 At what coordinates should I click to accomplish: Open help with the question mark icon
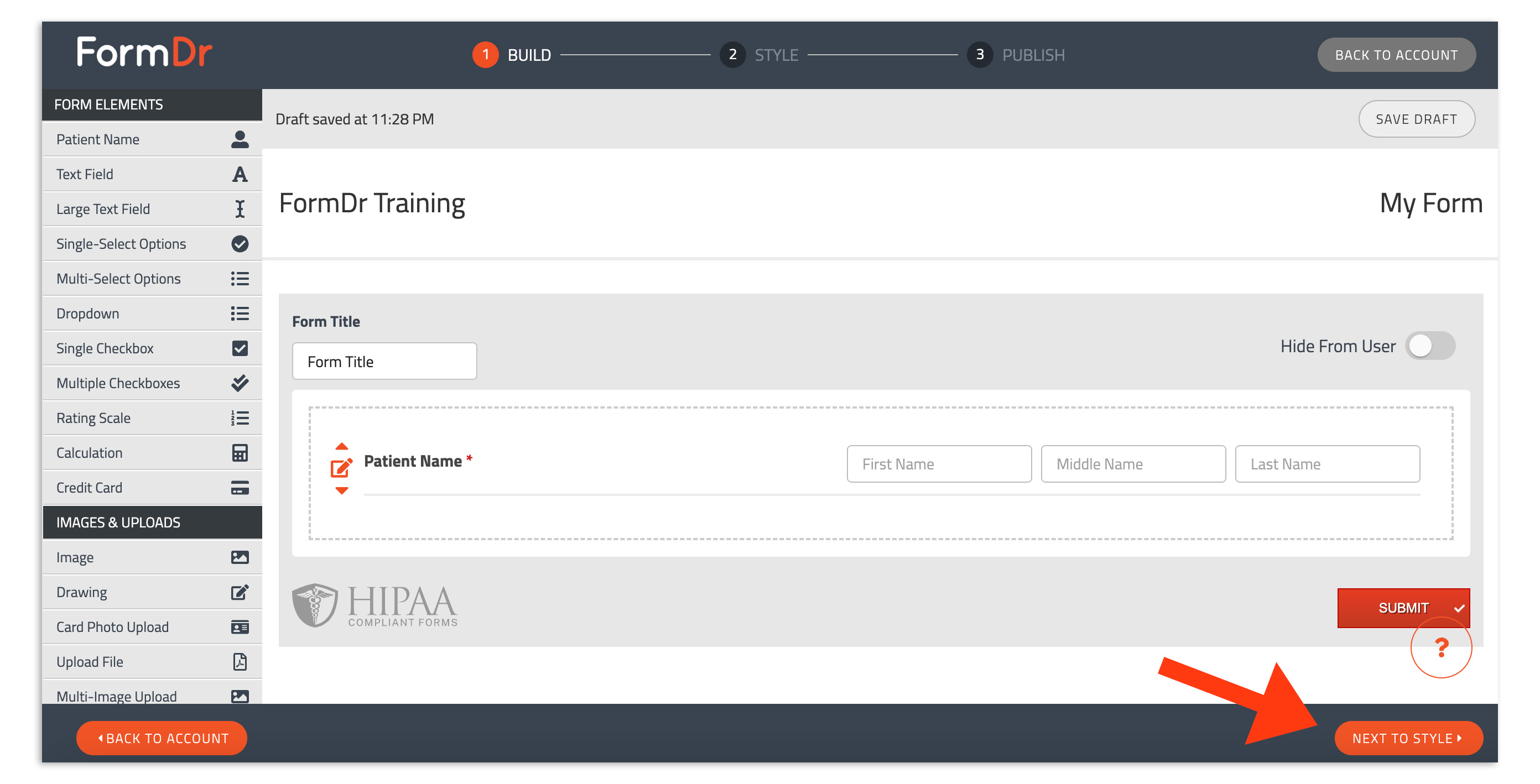pyautogui.click(x=1441, y=648)
